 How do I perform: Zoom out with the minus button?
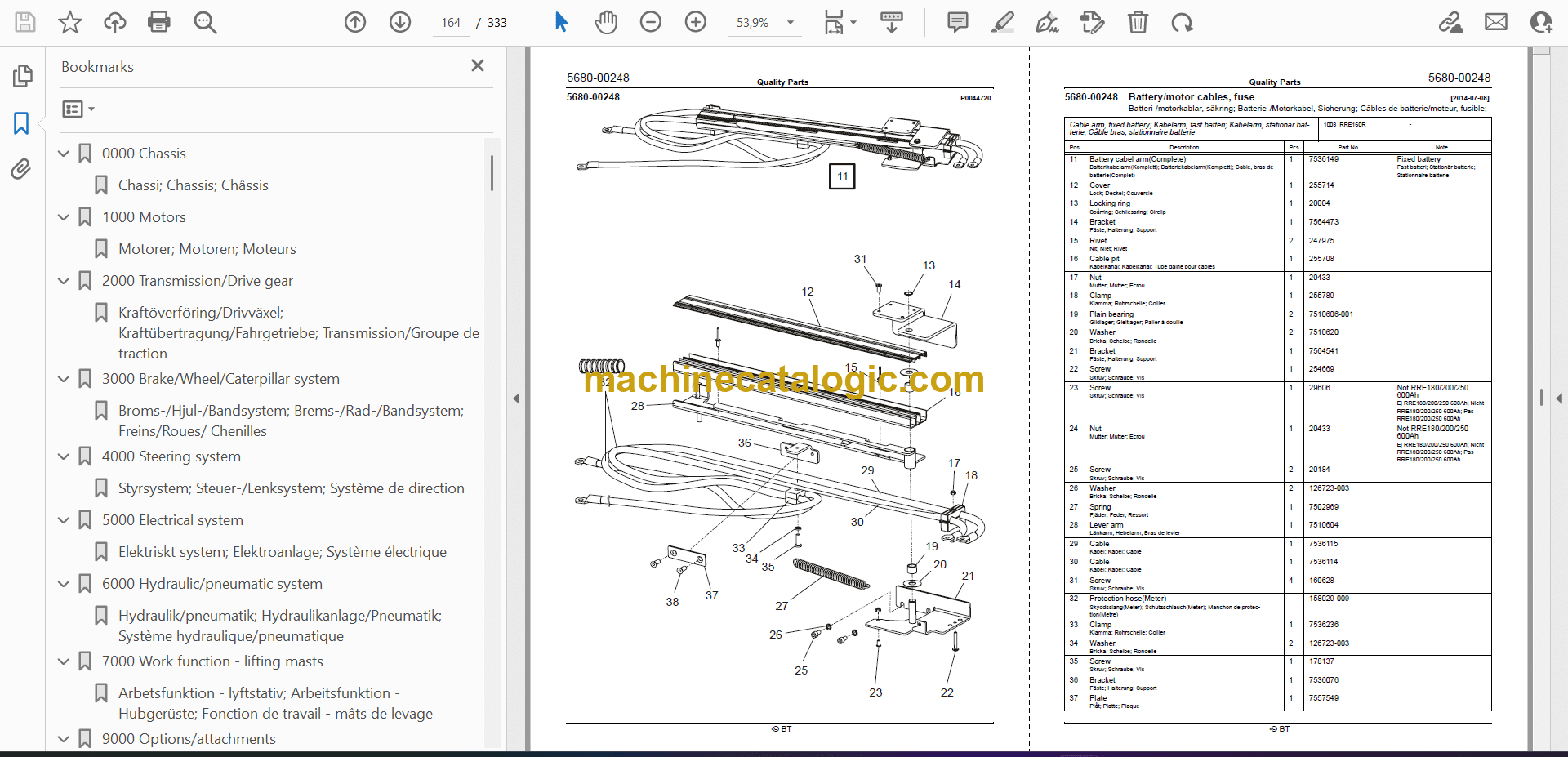[x=651, y=22]
